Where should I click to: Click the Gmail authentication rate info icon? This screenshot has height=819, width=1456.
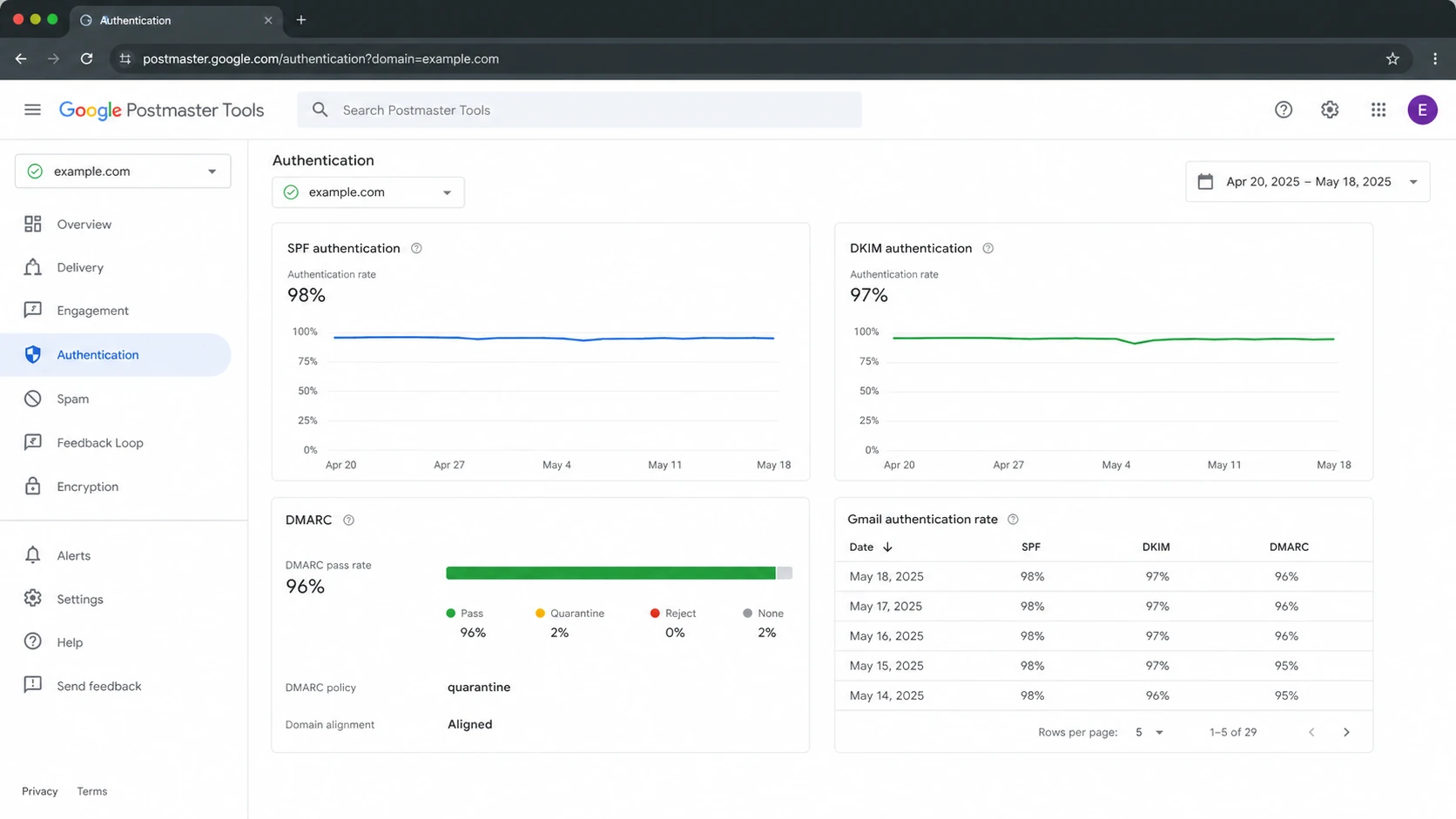(x=1013, y=519)
